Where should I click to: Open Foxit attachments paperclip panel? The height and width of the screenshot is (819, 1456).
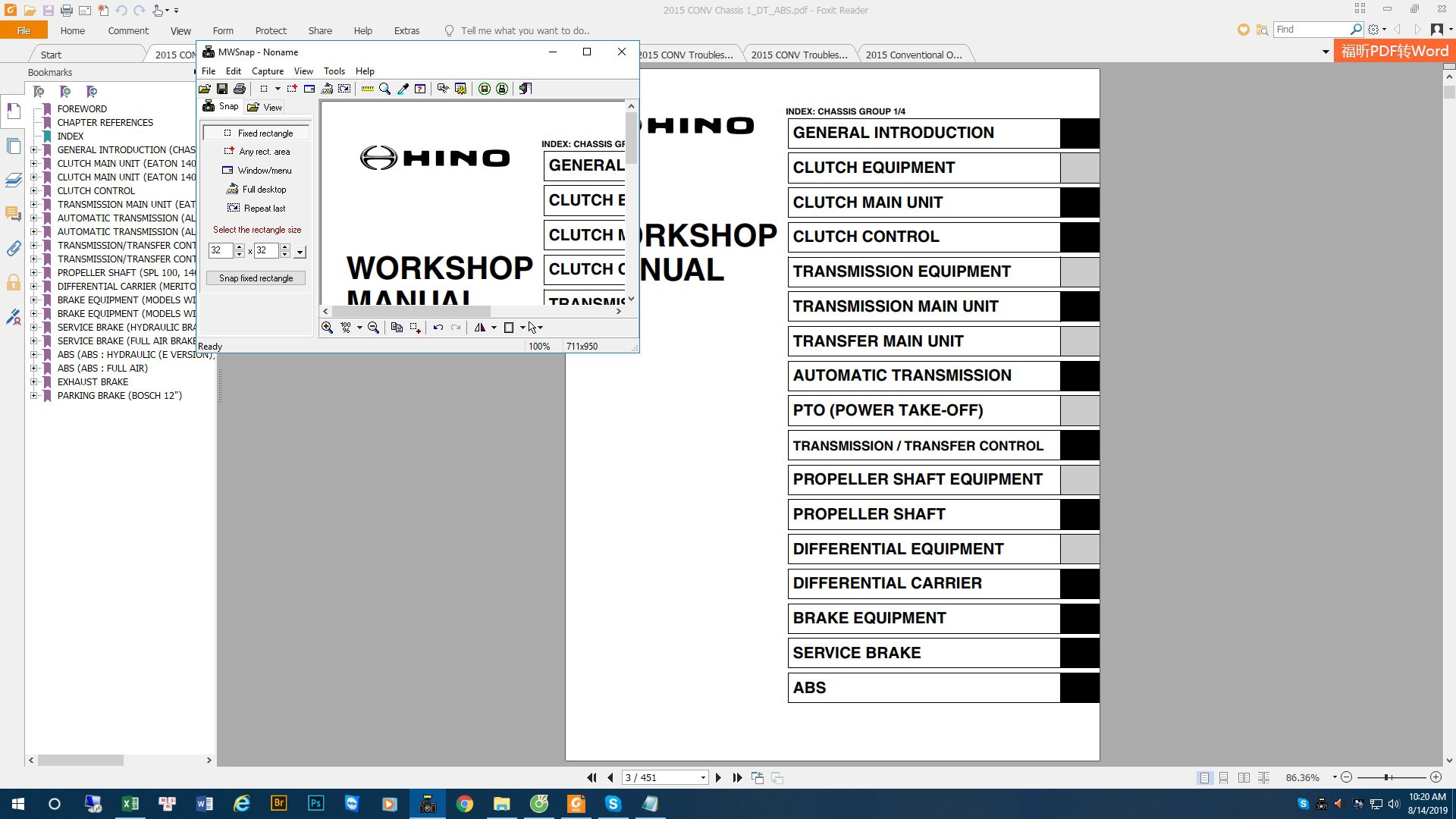[14, 248]
